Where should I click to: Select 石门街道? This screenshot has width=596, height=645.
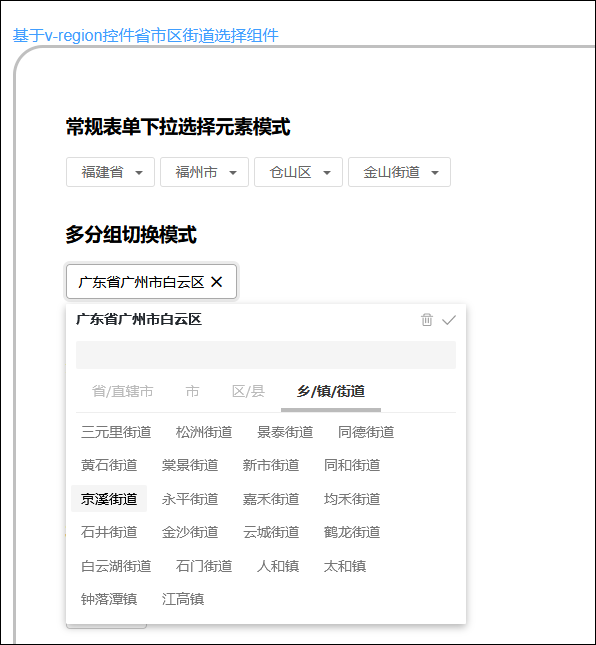pos(204,566)
